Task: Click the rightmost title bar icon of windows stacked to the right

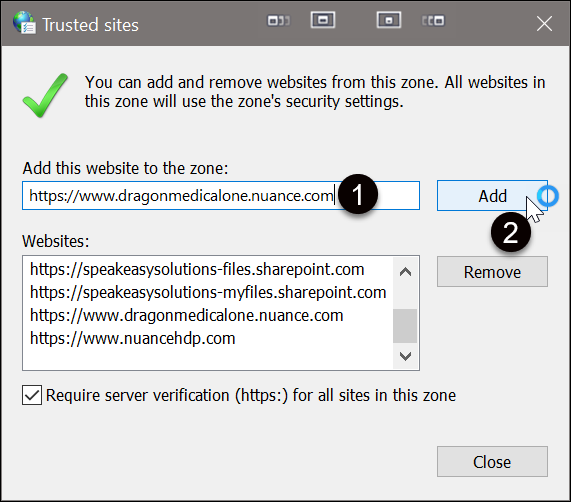Action: click(433, 21)
